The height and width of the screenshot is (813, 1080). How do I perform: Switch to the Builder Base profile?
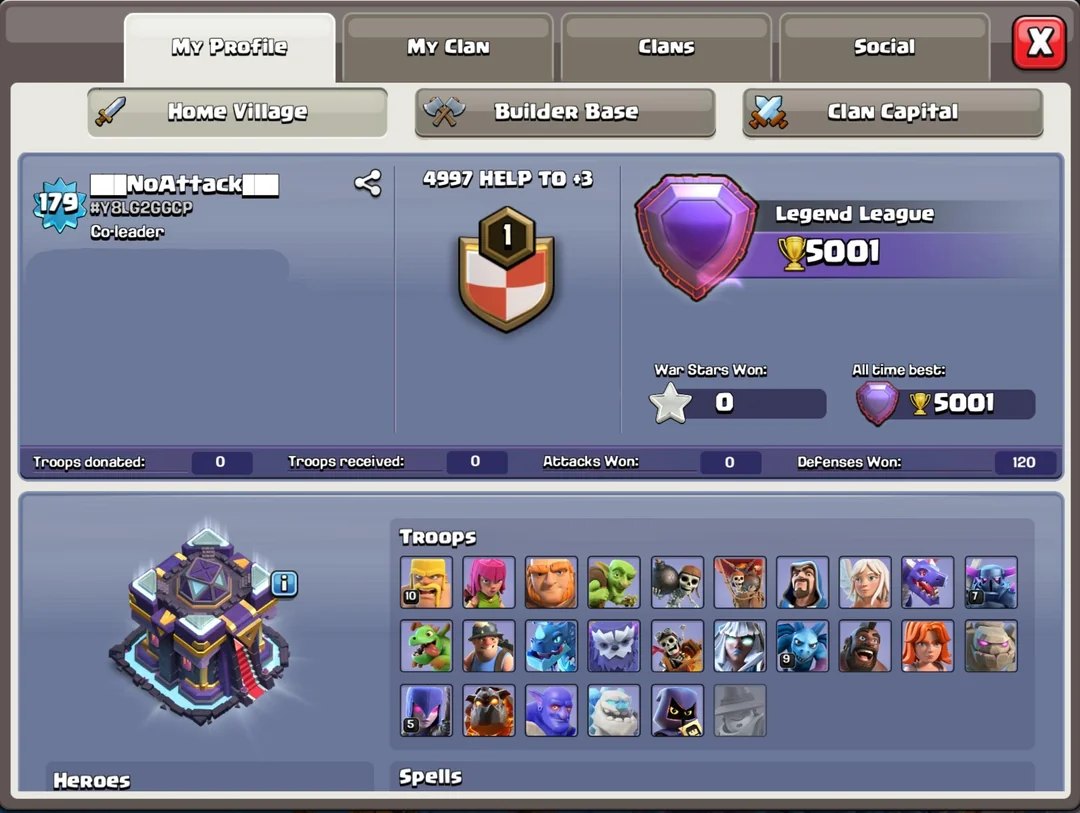pyautogui.click(x=565, y=112)
